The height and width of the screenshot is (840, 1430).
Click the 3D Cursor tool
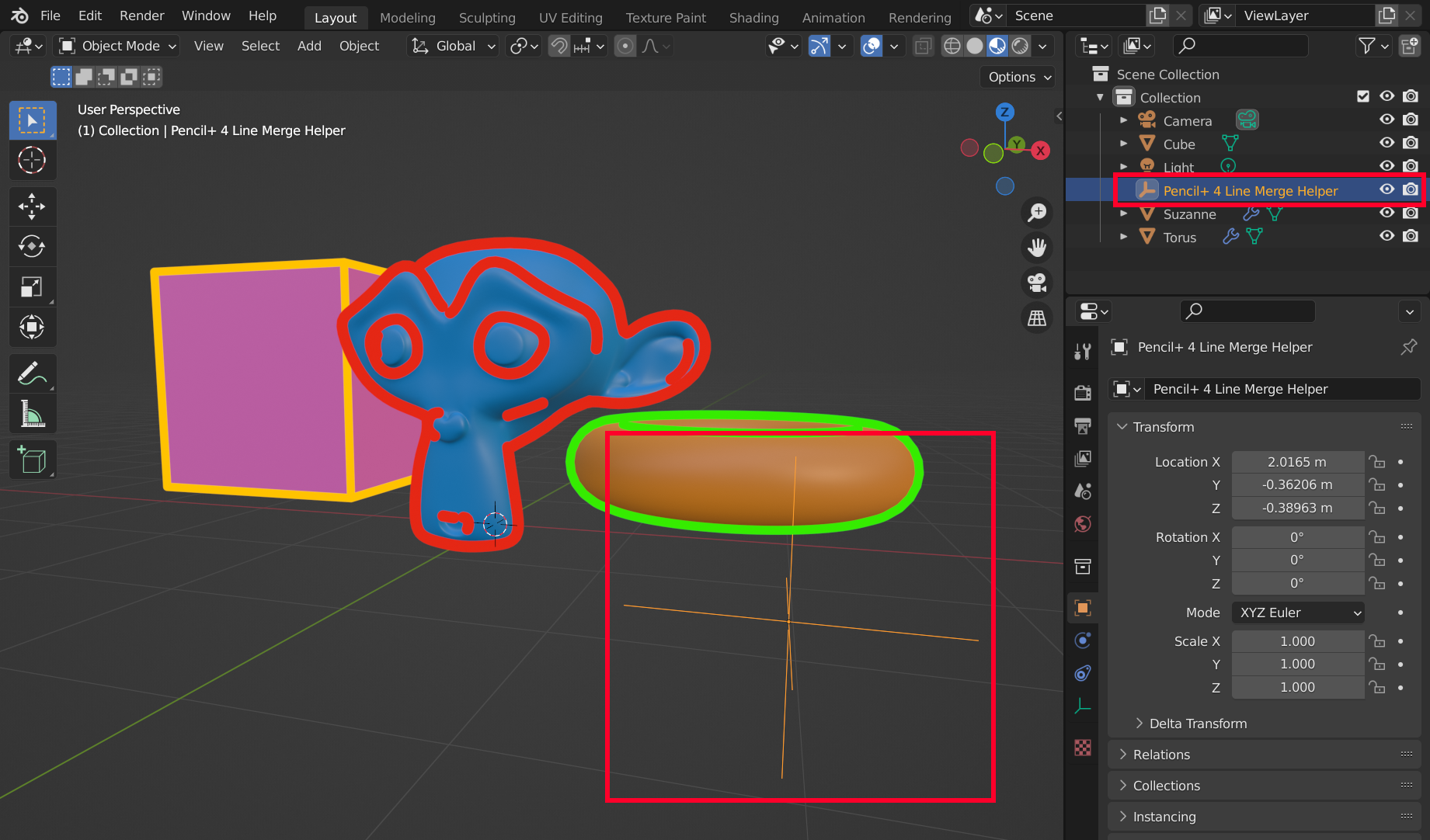pyautogui.click(x=32, y=161)
